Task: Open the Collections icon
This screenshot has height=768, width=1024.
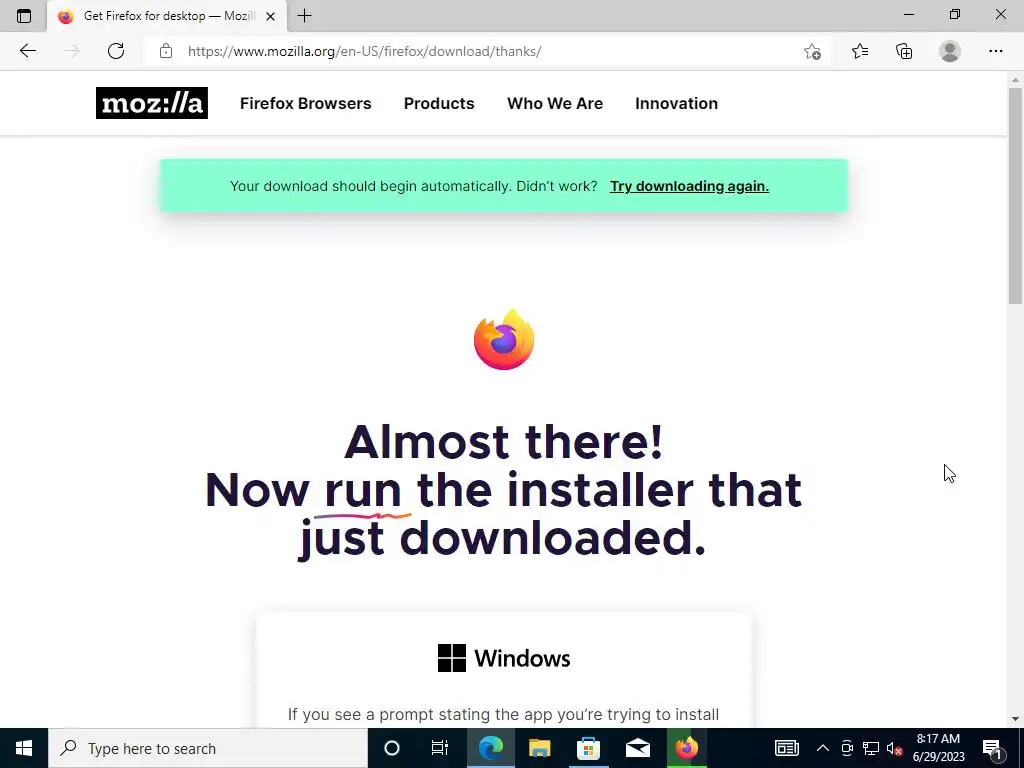Action: click(x=904, y=51)
